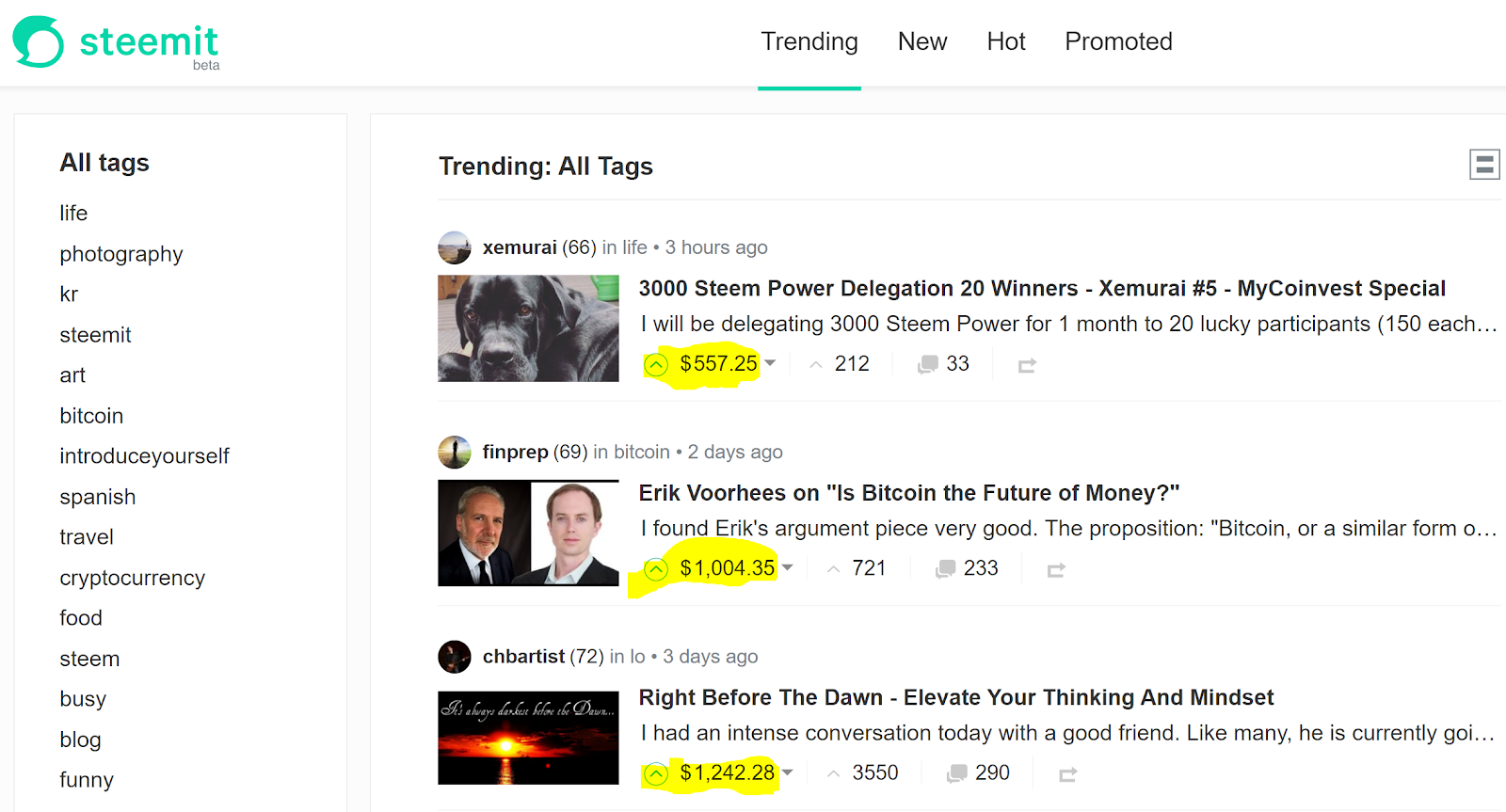Toggle the post list layout view
1506x812 pixels.
[x=1484, y=165]
